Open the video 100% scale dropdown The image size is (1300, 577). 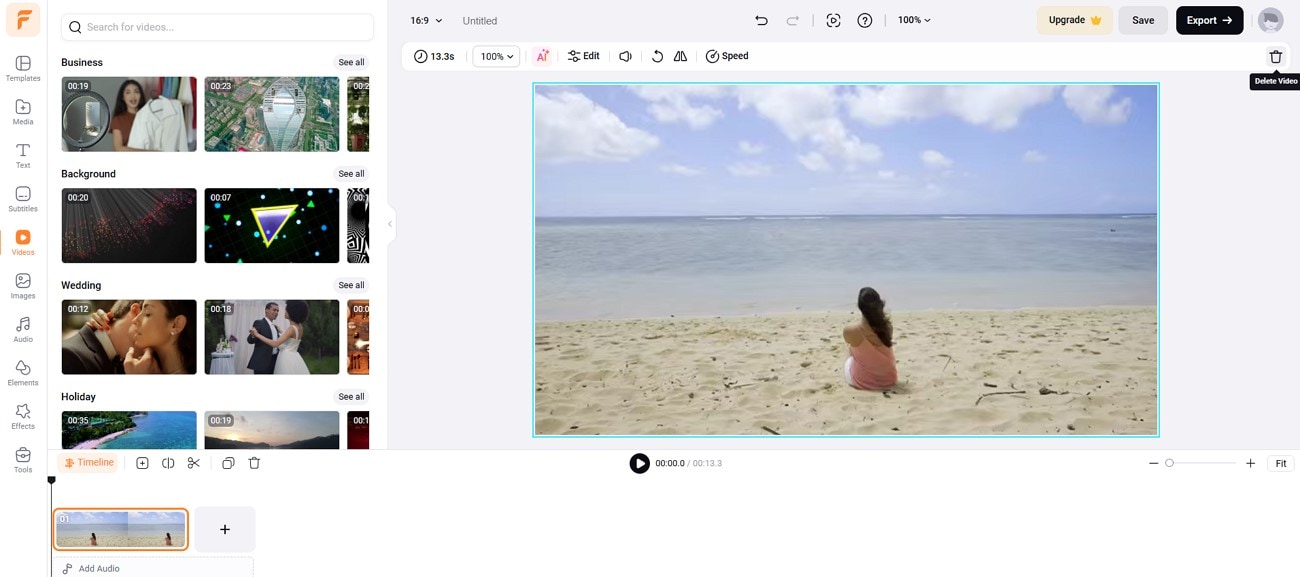coord(496,57)
